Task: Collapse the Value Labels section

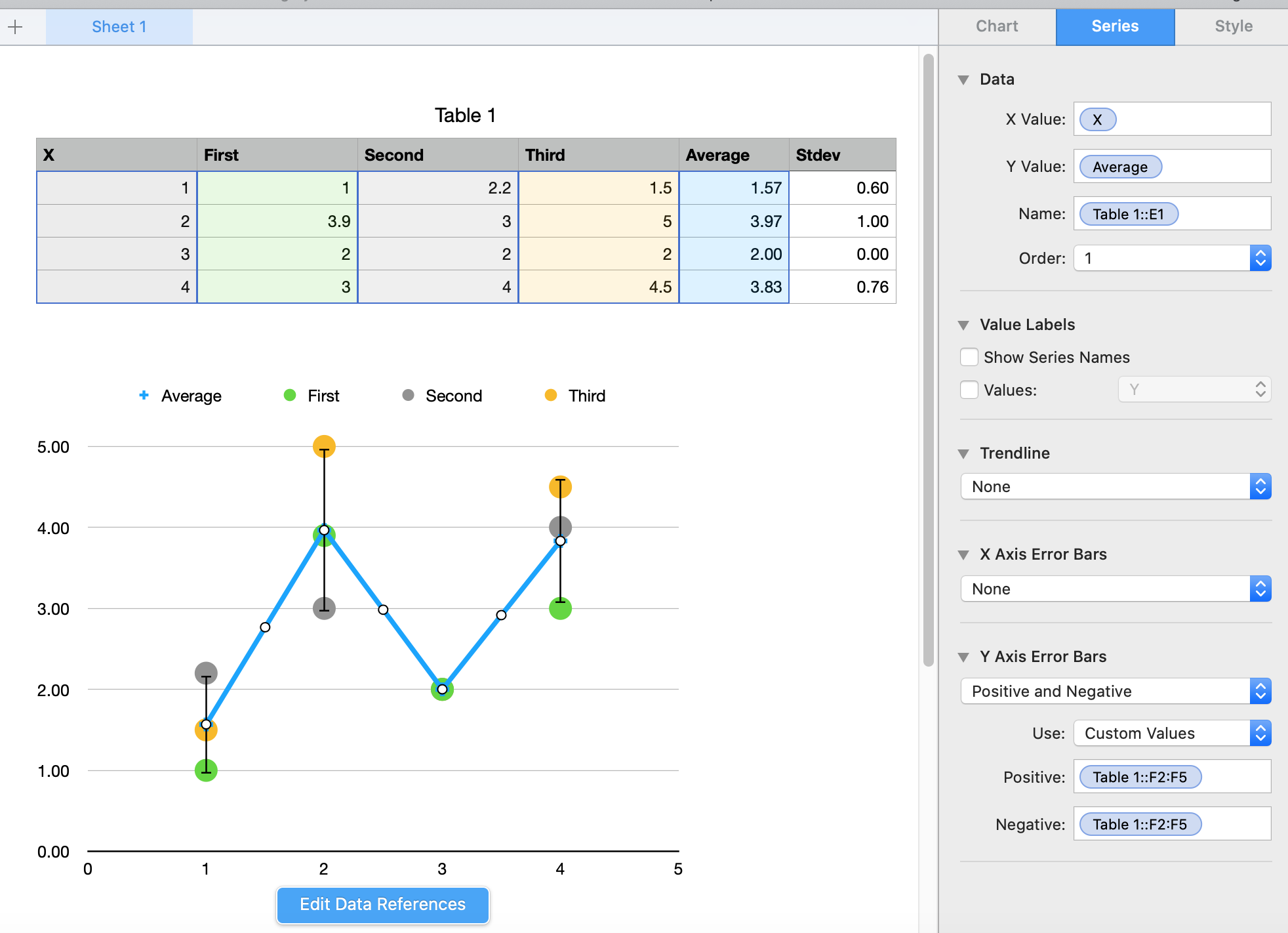Action: click(963, 325)
